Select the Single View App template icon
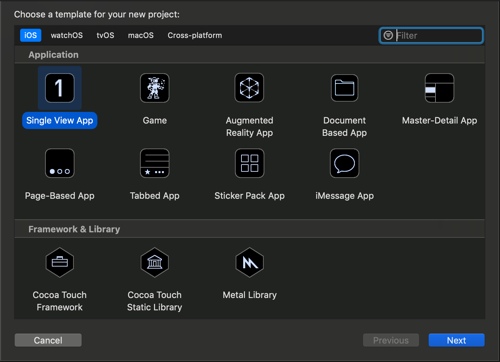 60,88
